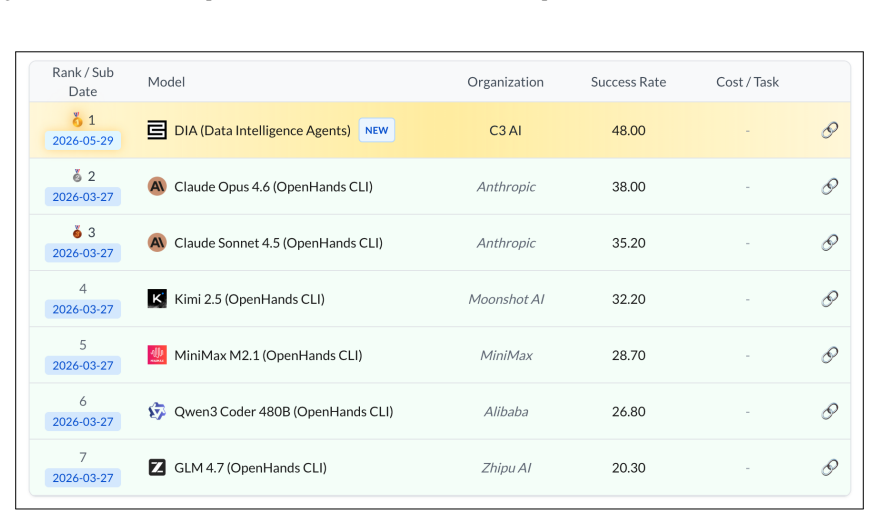Click rank number 4
The height and width of the screenshot is (516, 870).
tap(83, 289)
